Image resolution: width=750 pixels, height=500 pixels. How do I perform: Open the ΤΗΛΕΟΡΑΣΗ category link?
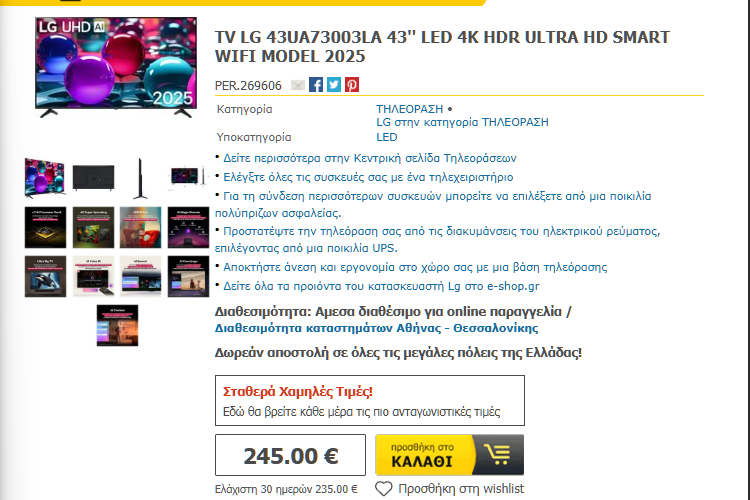(409, 109)
